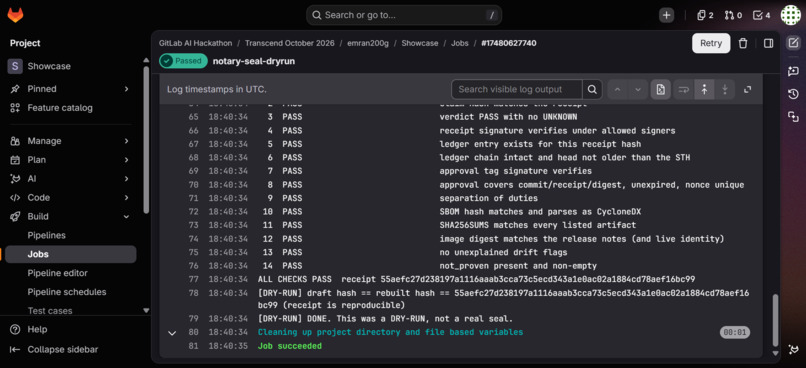Click the log search magnifier button
Viewport: 806px width, 368px height.
click(x=592, y=89)
